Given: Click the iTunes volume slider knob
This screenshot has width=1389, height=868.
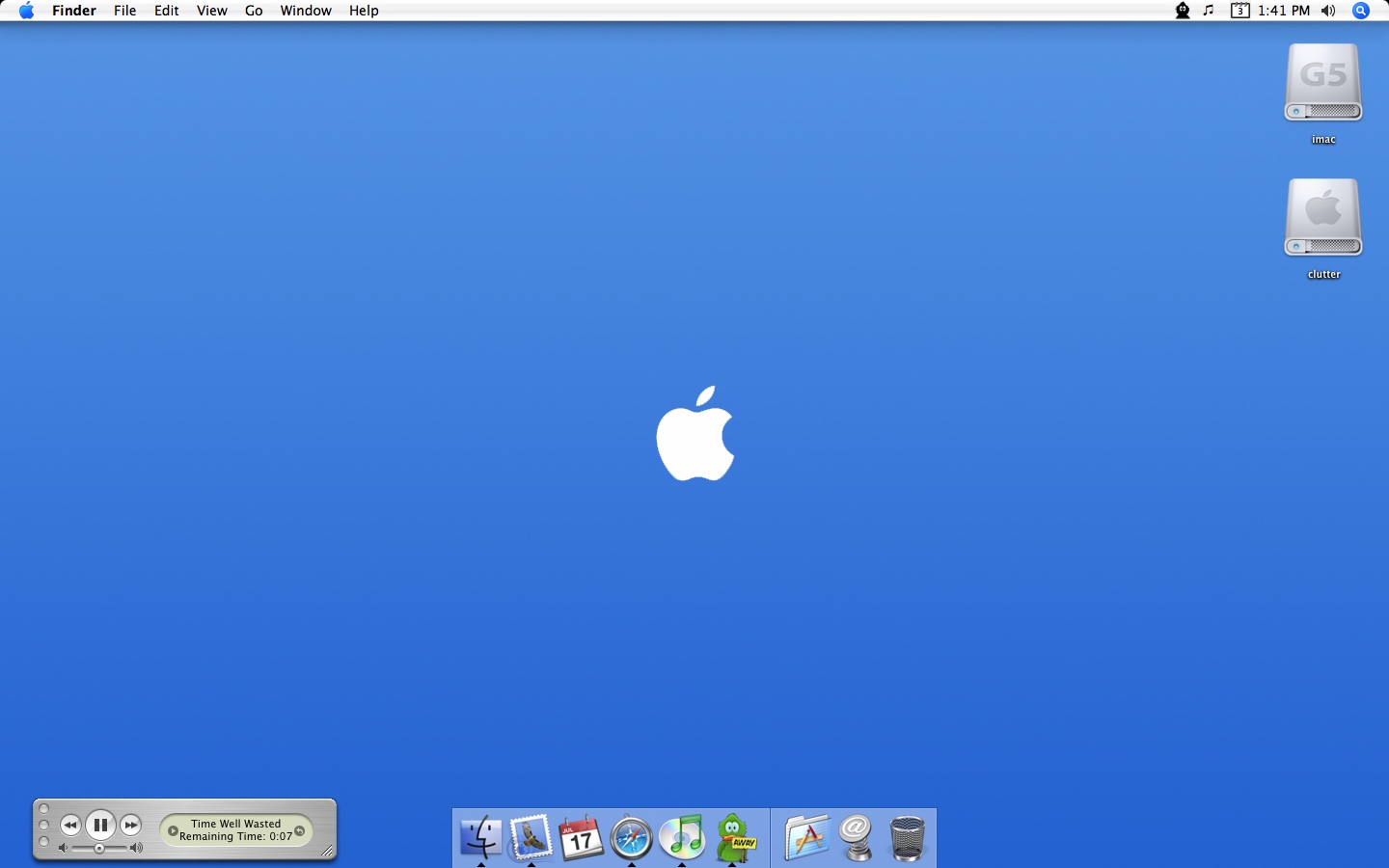Looking at the screenshot, I should pyautogui.click(x=98, y=849).
